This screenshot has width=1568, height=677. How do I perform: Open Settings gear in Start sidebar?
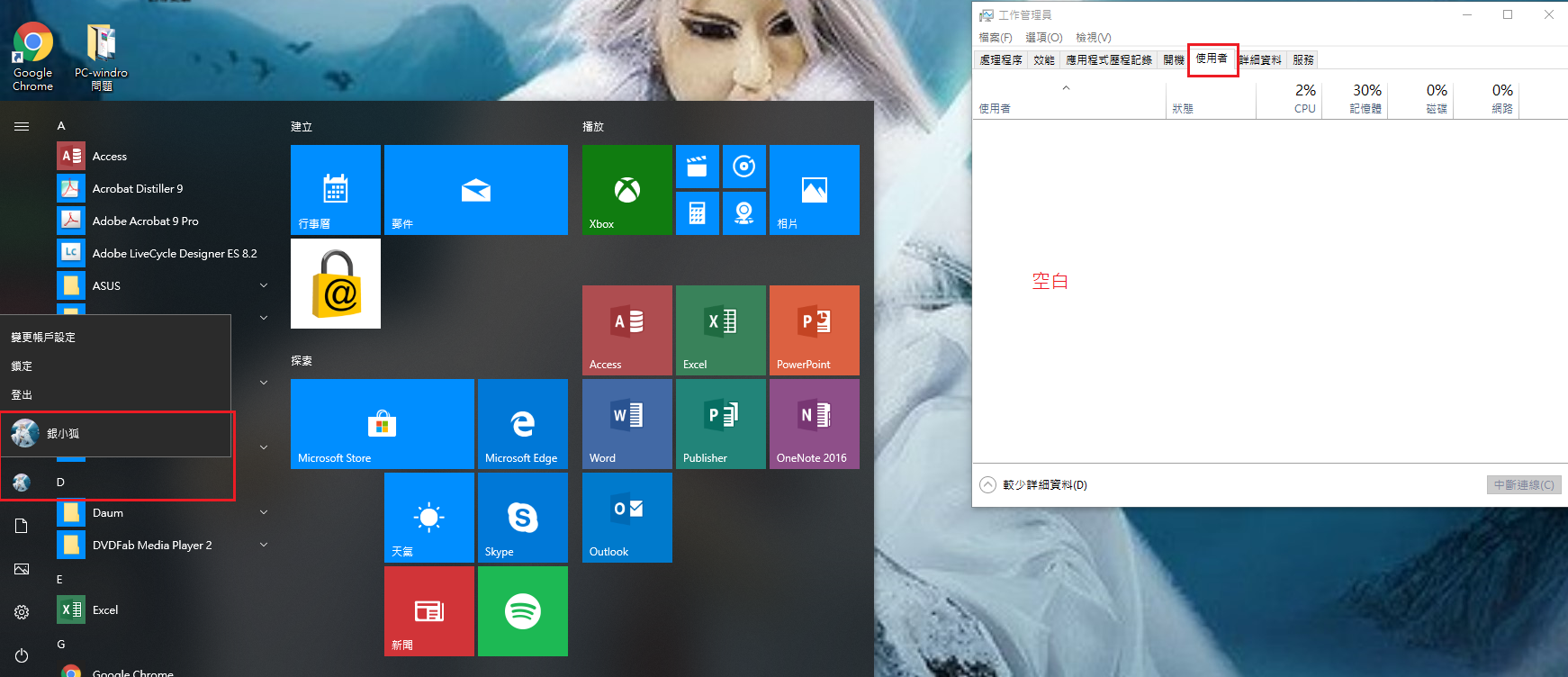(22, 612)
